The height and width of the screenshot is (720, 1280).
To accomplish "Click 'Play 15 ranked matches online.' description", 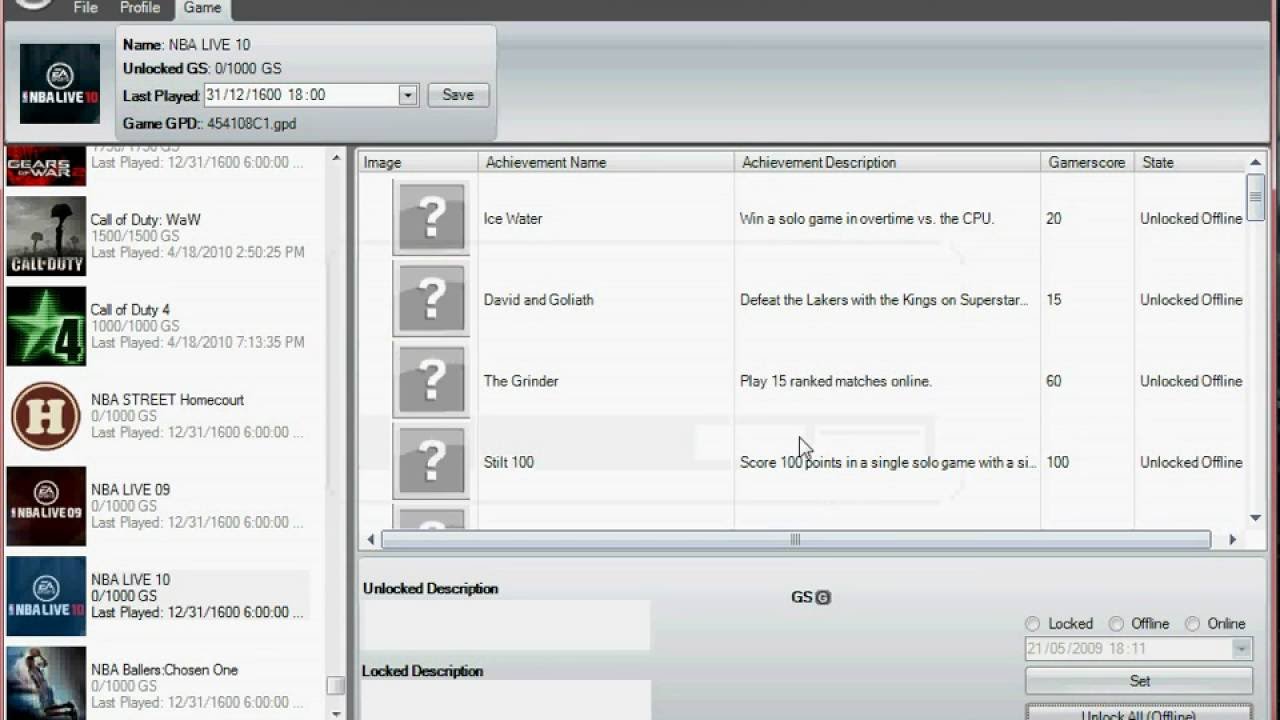I will [836, 381].
